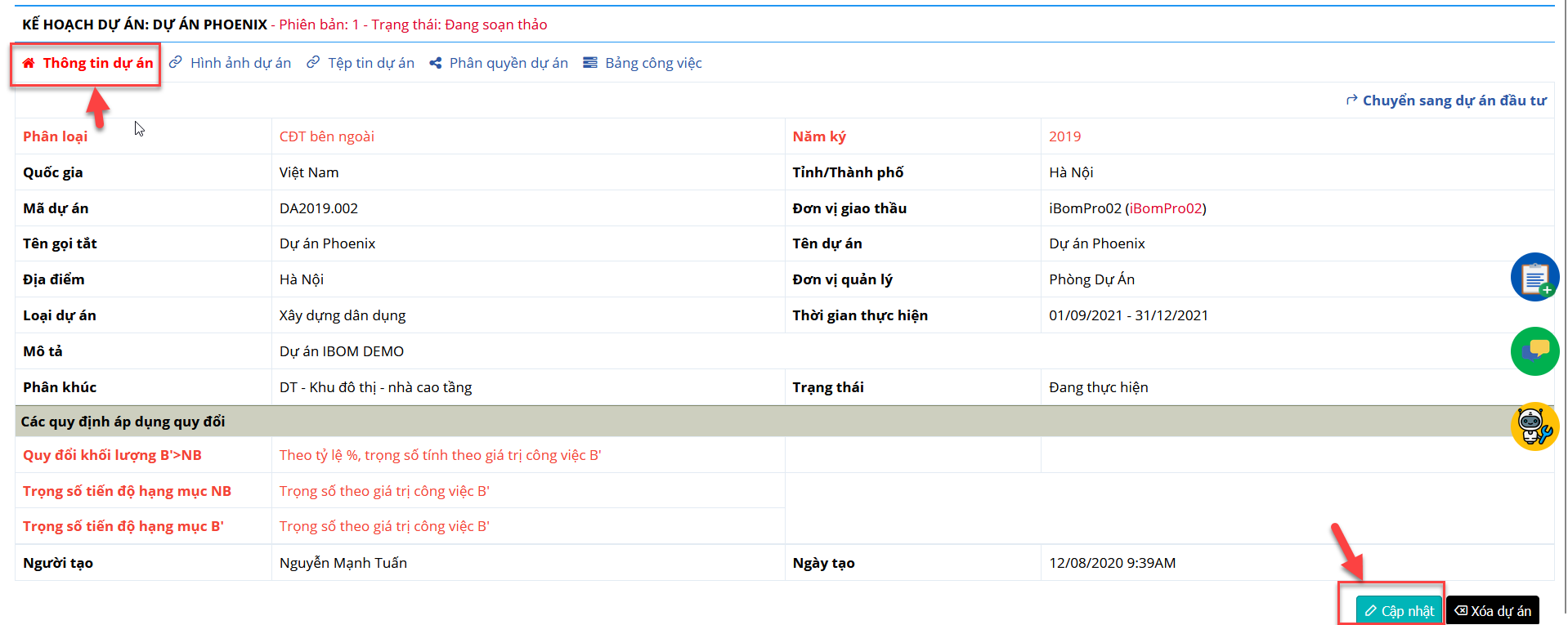Image resolution: width=1568 pixels, height=625 pixels.
Task: Click the arrow icon before Chuyển sang dự án đầu tư
Action: tap(1352, 100)
